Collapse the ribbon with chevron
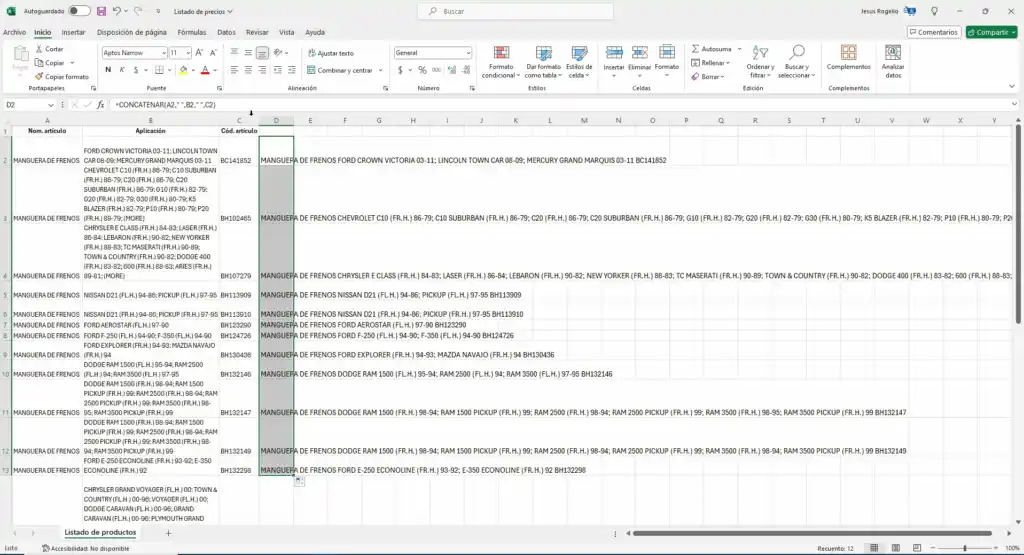This screenshot has height=555, width=1024. coord(1012,86)
